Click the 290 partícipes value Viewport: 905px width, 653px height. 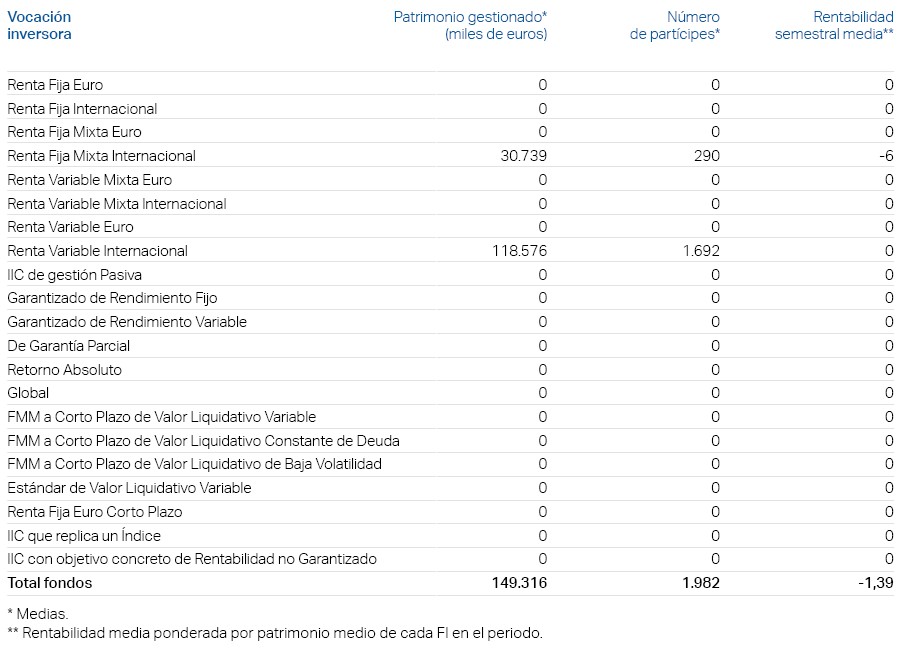click(707, 156)
